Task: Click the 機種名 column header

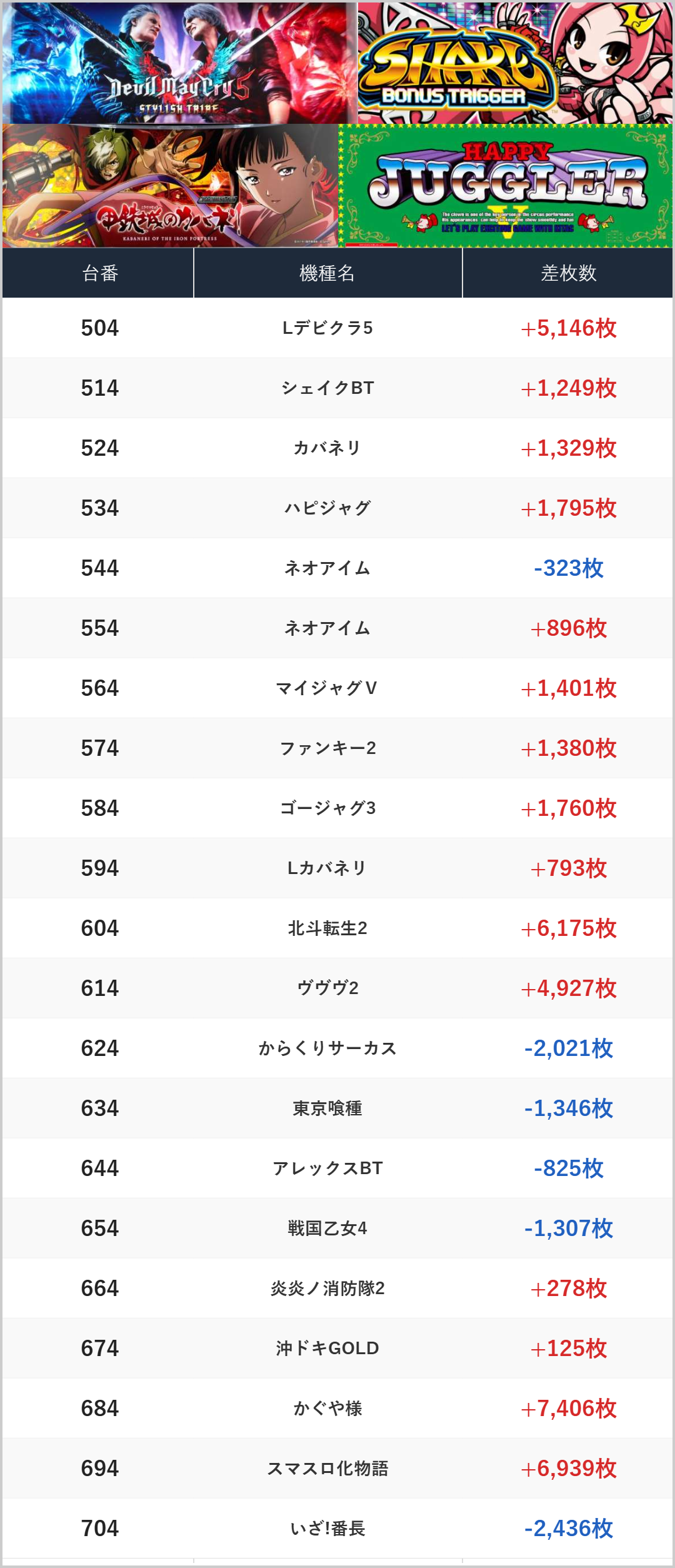Action: coord(327,273)
